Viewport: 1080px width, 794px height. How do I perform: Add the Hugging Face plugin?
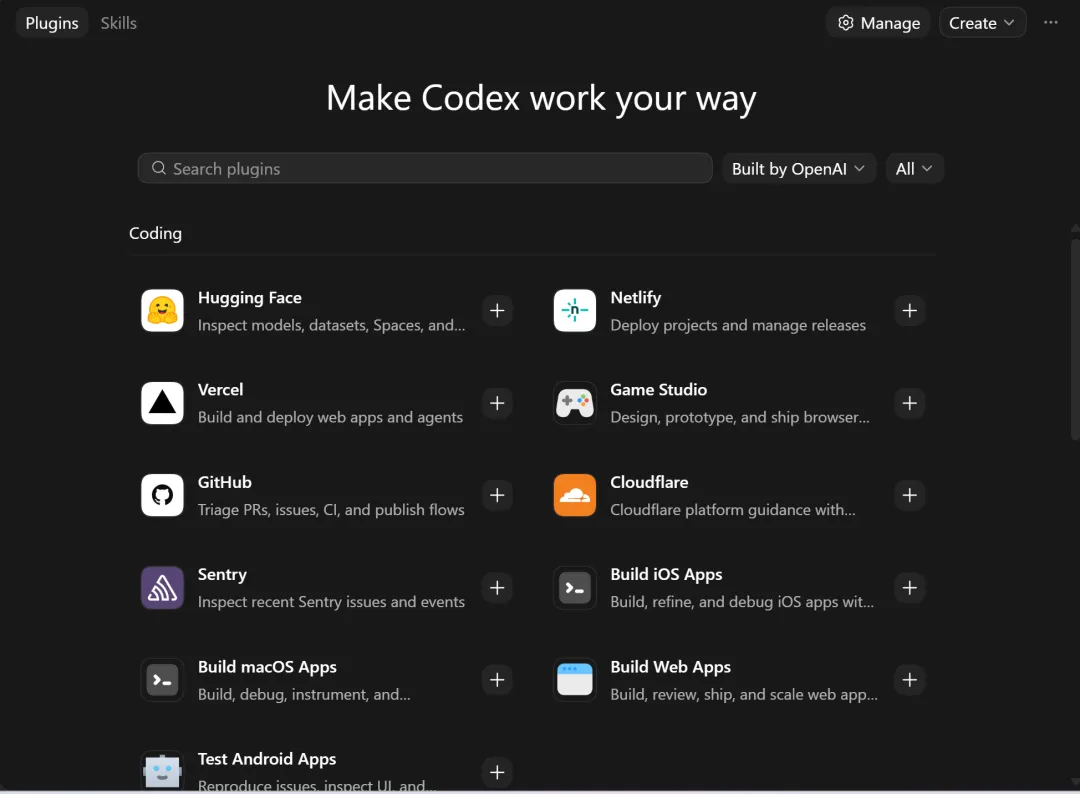[497, 311]
